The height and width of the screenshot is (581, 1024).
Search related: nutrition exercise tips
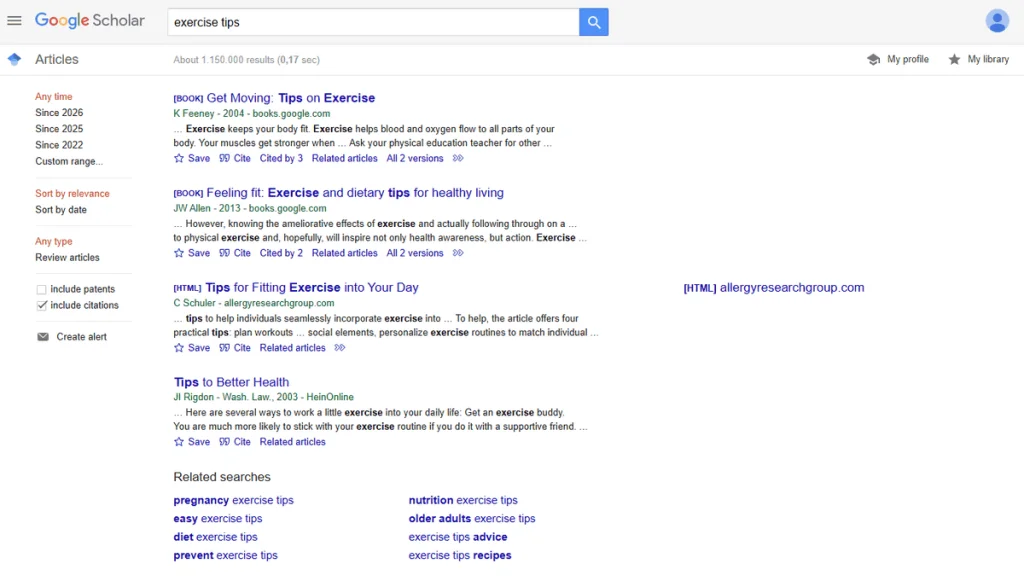(463, 500)
